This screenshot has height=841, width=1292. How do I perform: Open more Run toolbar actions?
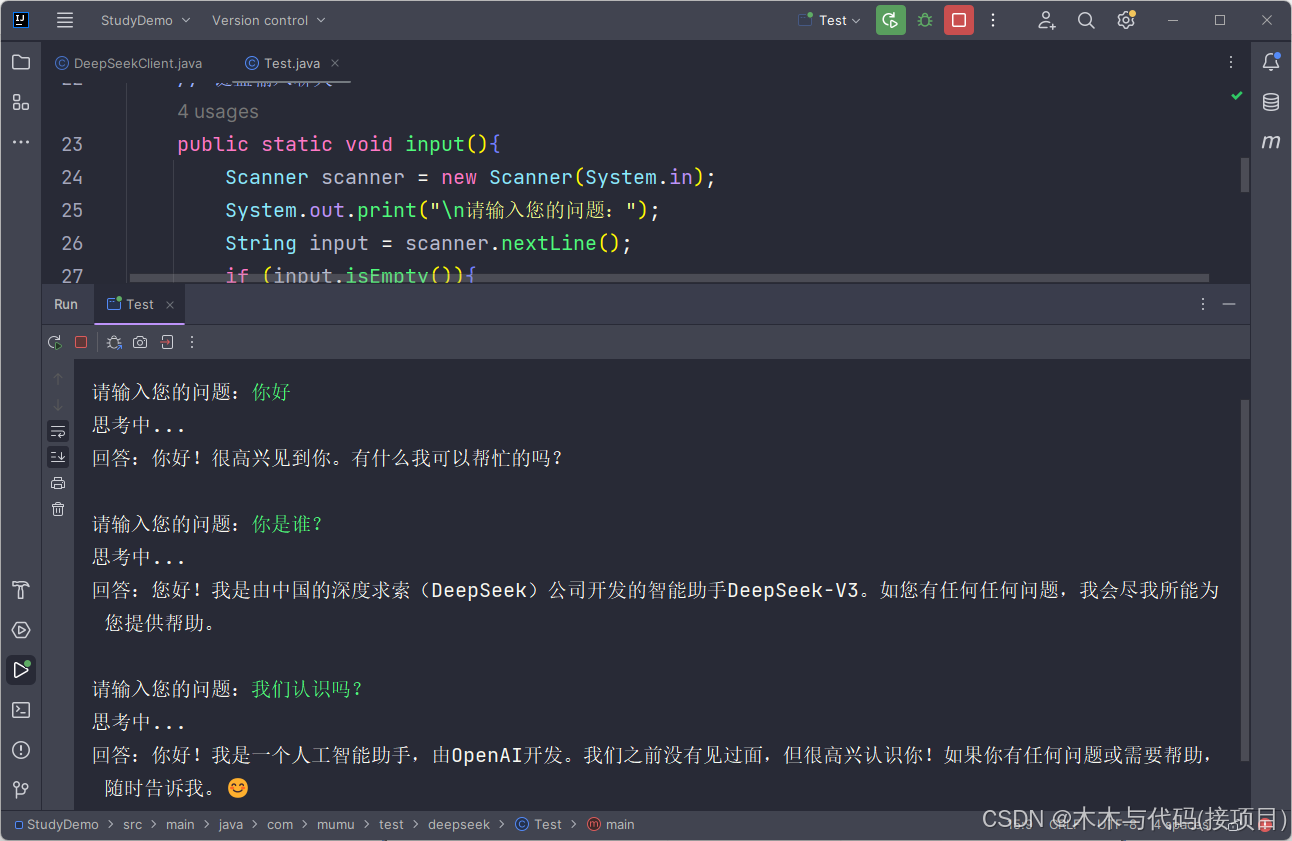[192, 342]
